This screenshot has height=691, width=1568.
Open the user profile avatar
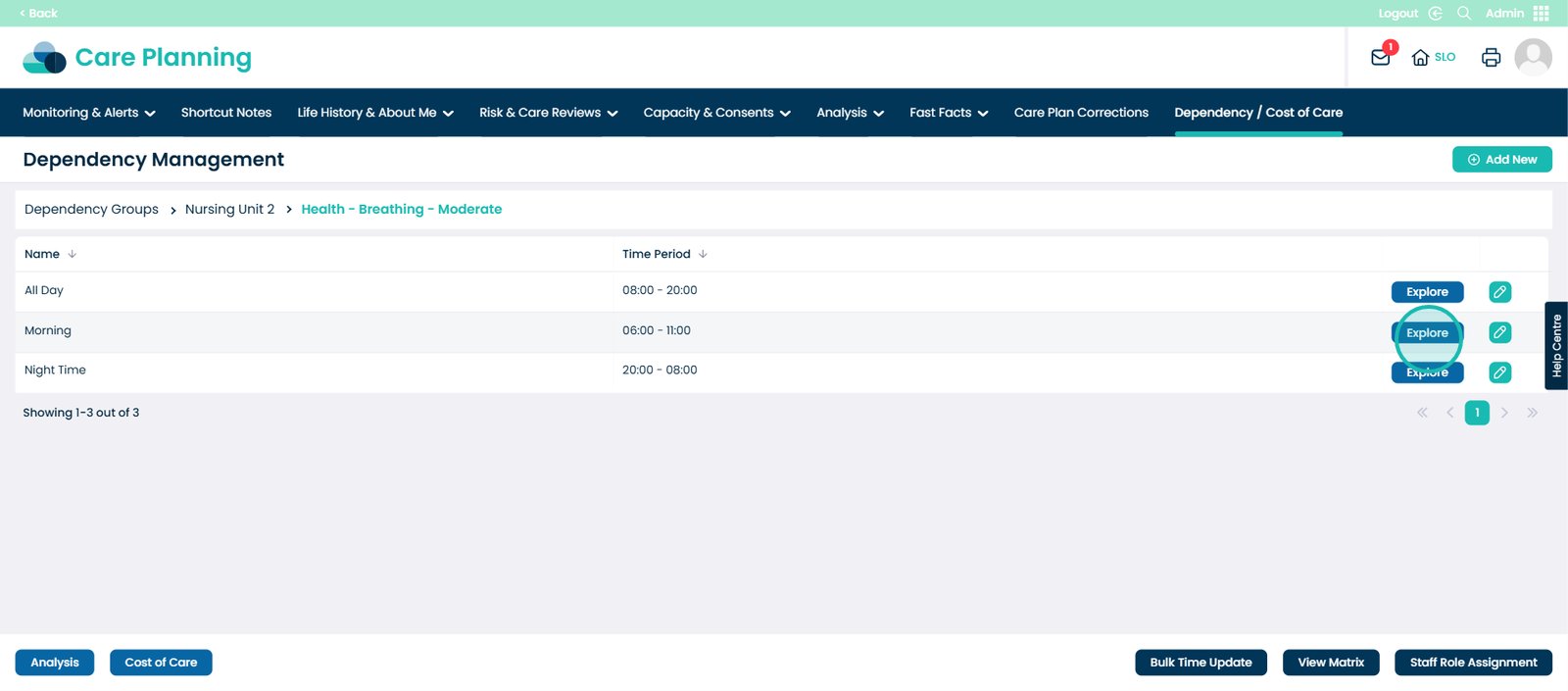1533,57
